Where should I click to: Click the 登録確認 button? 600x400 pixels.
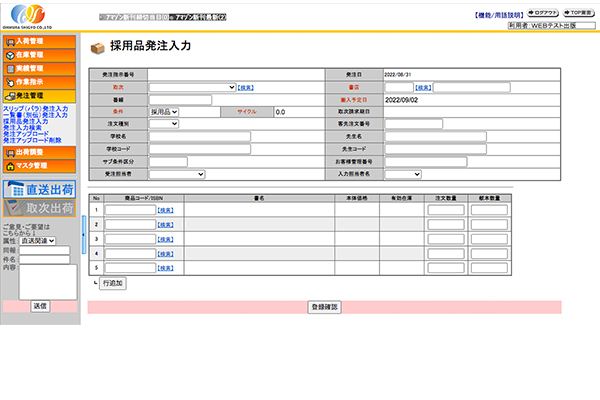324,307
